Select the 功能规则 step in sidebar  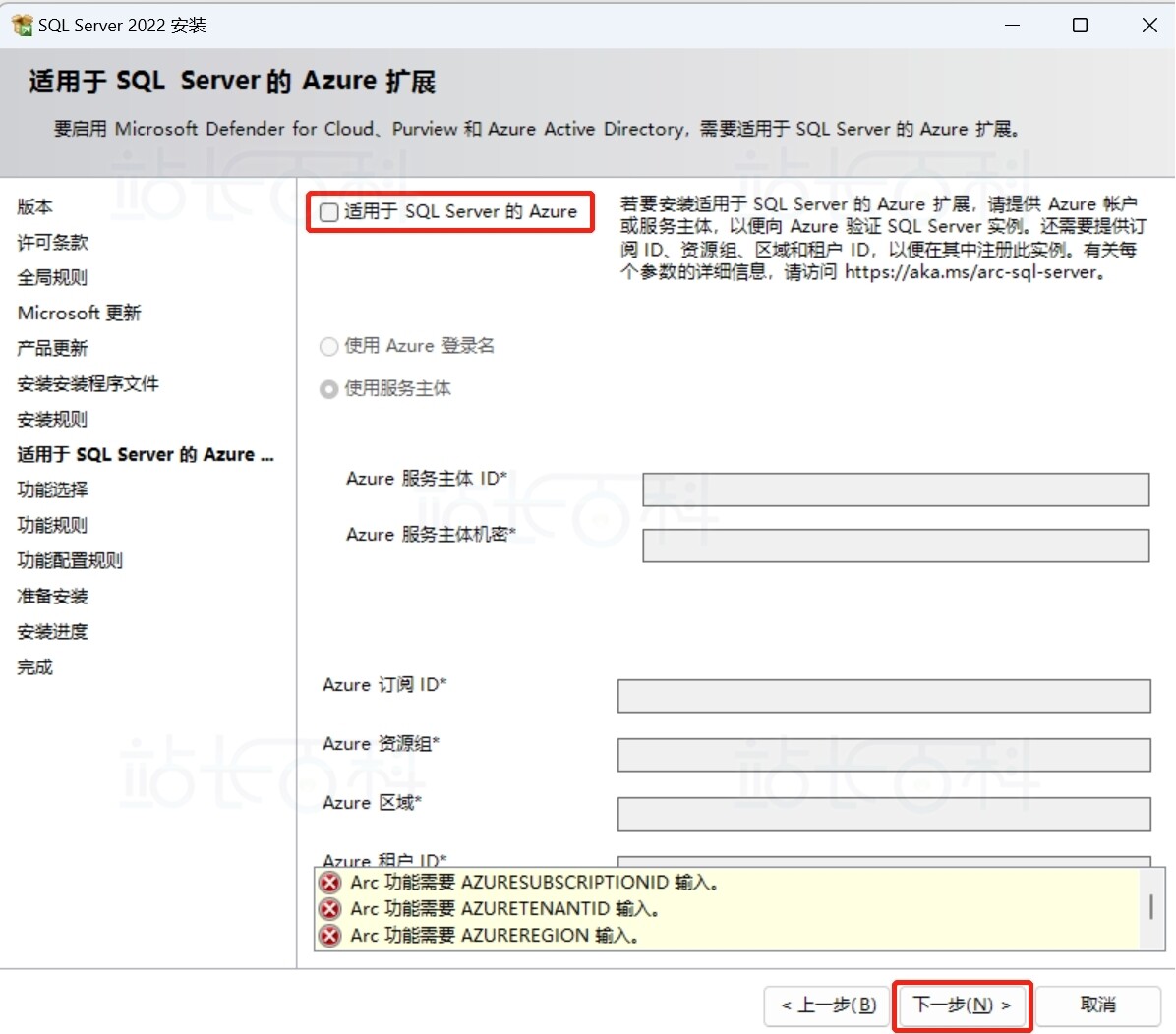52,526
